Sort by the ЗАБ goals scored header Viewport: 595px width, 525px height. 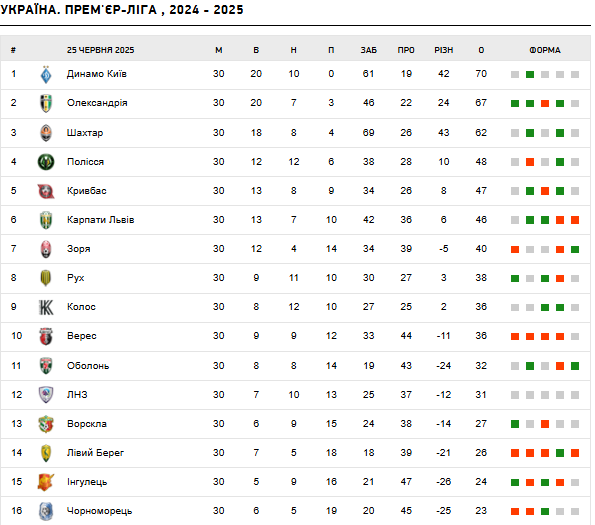368,50
